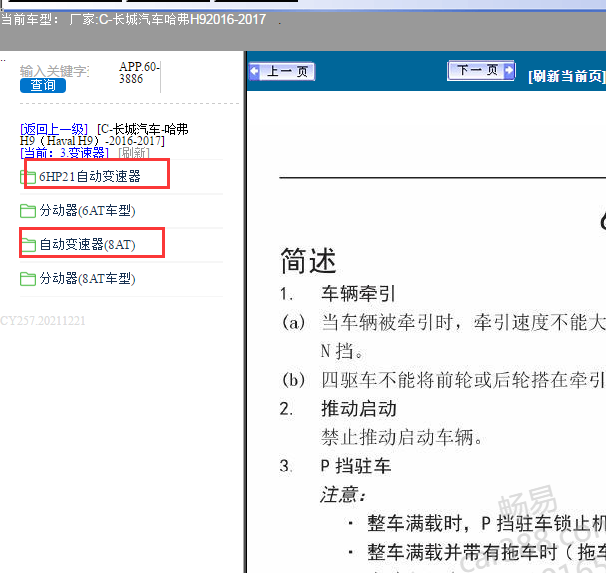
Task: Click folder icon beside 分动器(8AT车型)
Action: coord(28,279)
